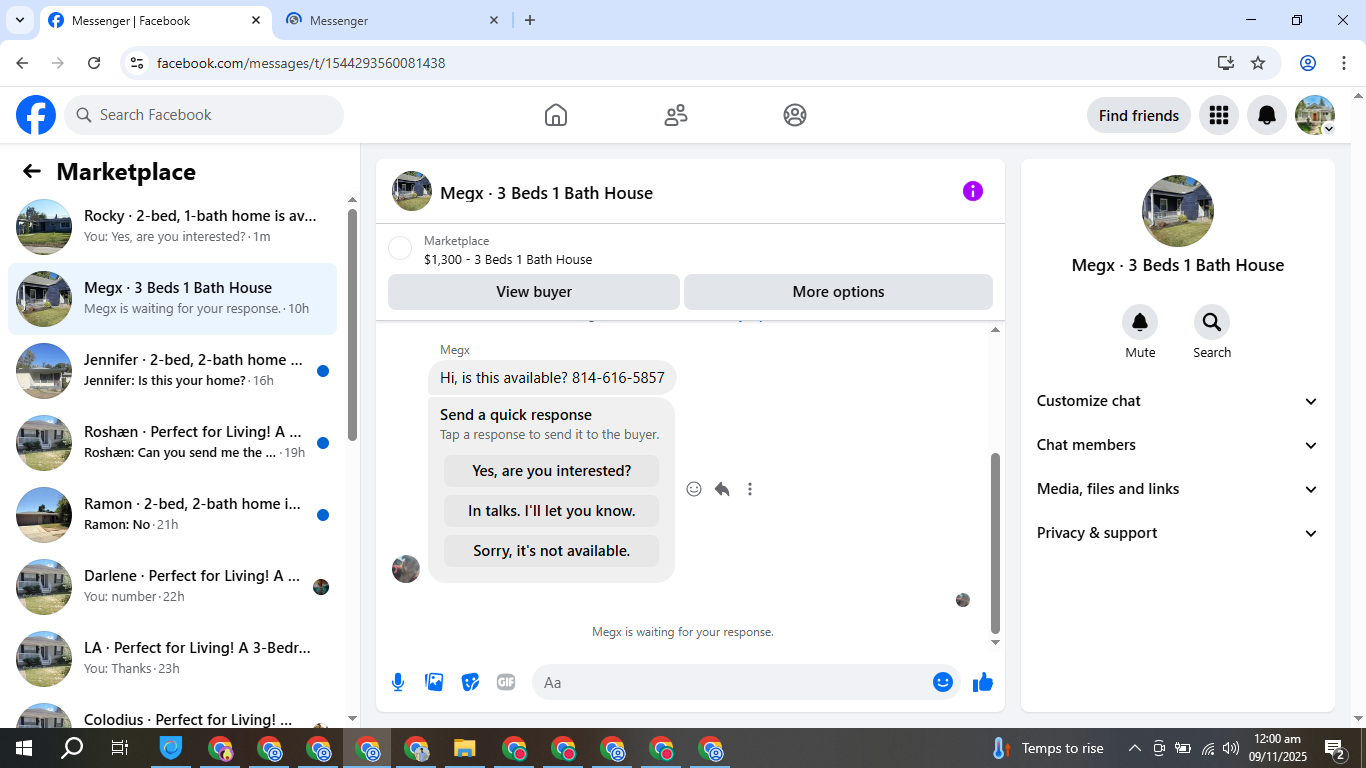Open LA Perfect for Living conversation

[172, 659]
